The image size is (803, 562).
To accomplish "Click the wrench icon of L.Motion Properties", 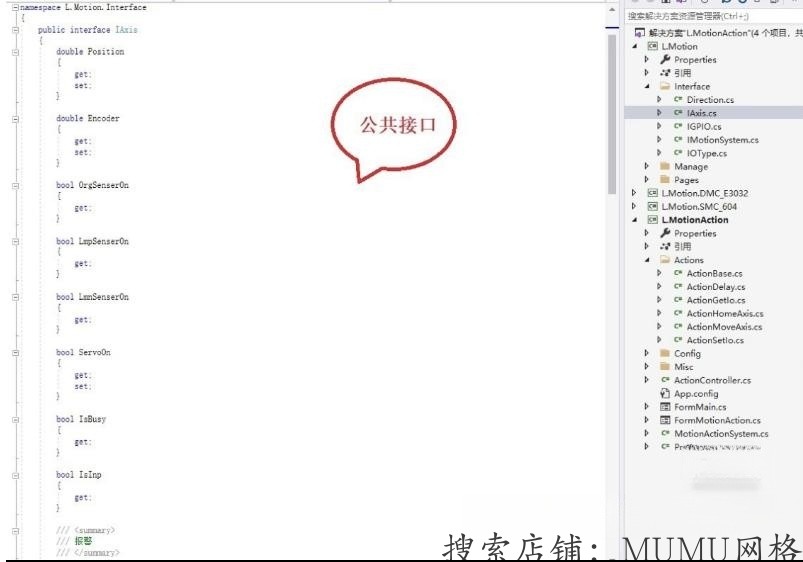I will point(665,59).
